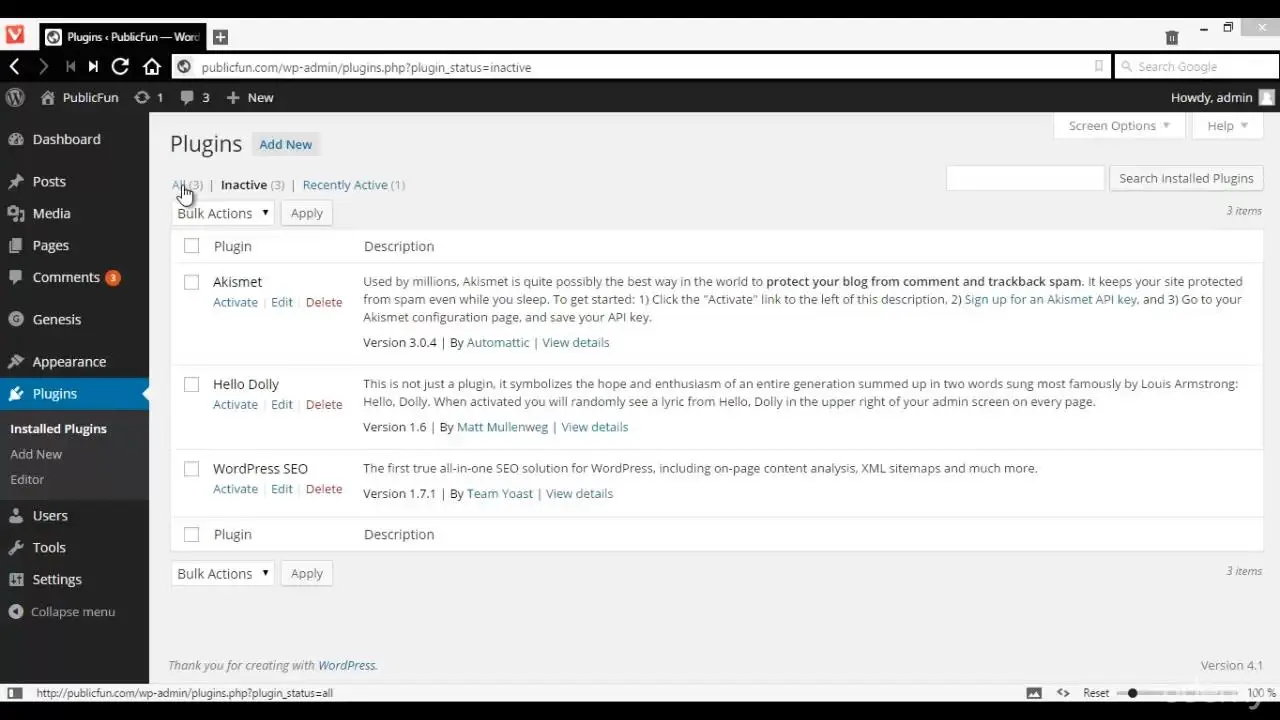Toggle browser panel icon in status bar
The width and height of the screenshot is (1280, 720).
tap(15, 693)
